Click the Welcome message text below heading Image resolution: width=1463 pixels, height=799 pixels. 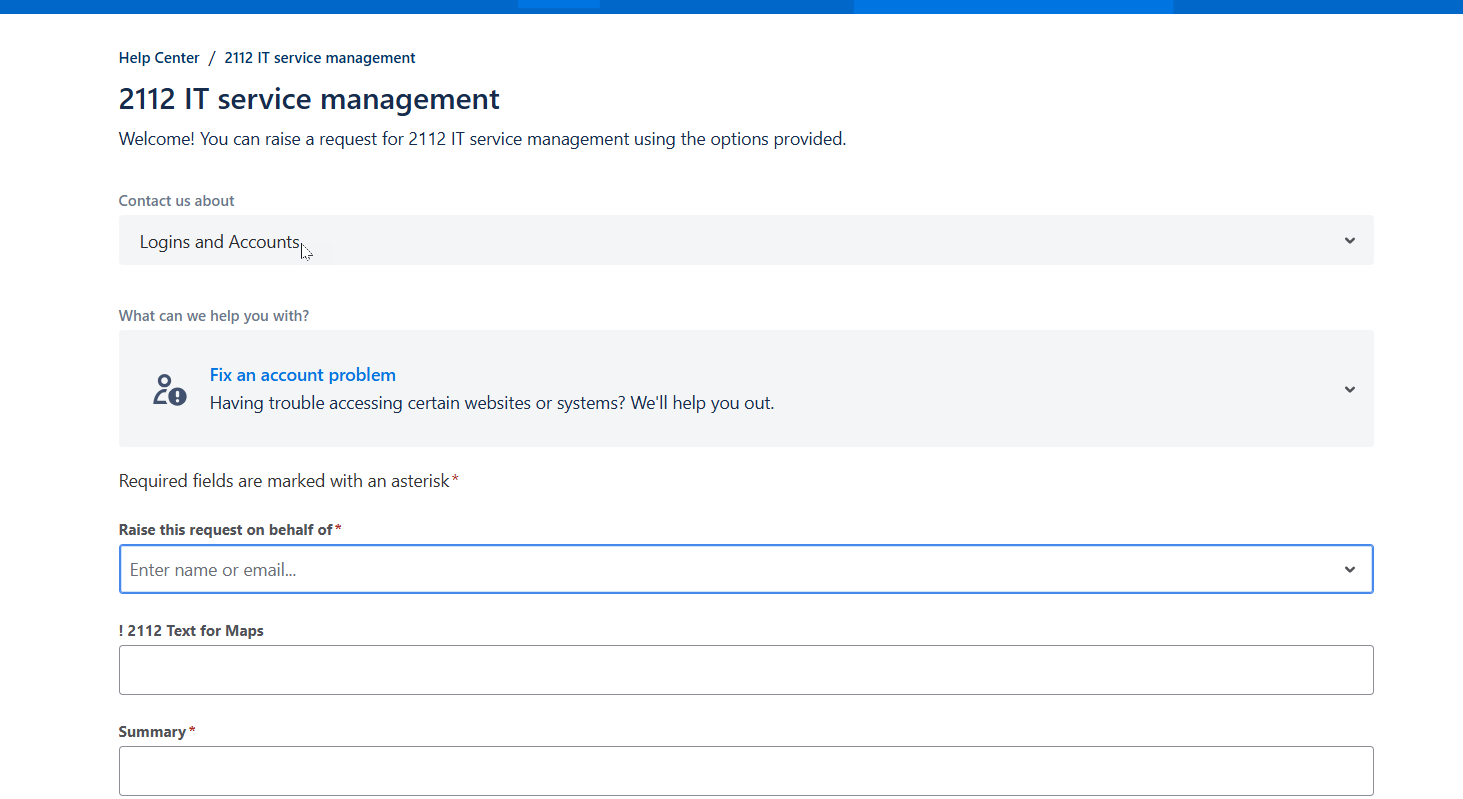[x=482, y=139]
